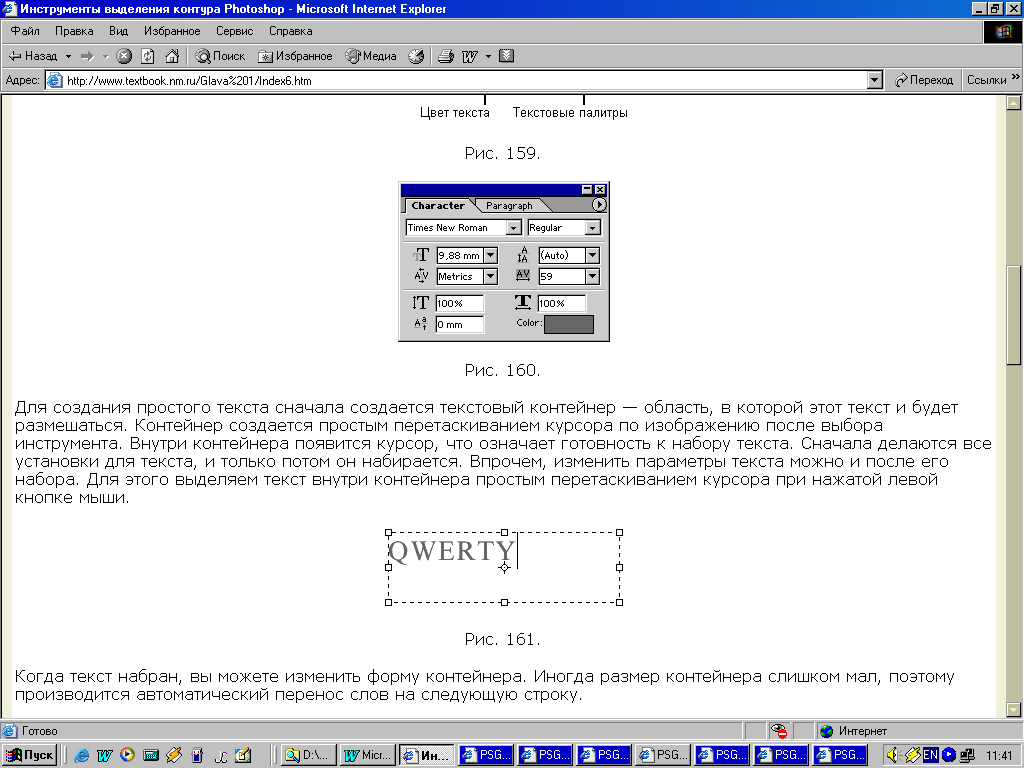Open the Сервис menu
The image size is (1024, 768).
(x=234, y=31)
